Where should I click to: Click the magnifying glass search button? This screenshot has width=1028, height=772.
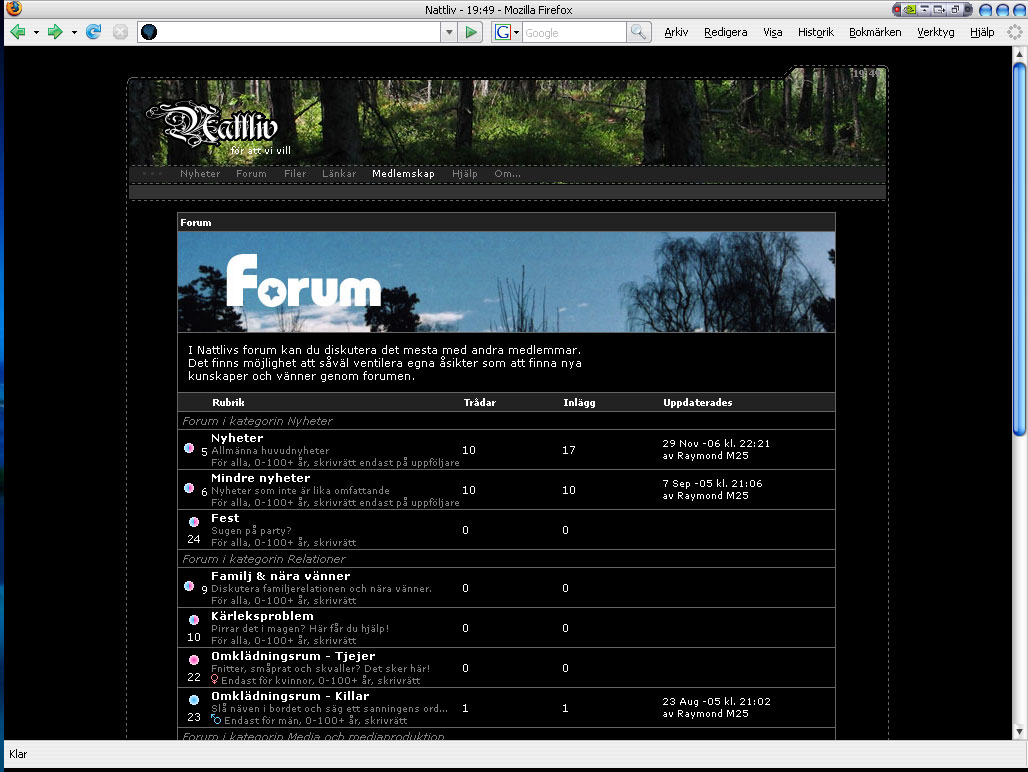coord(639,32)
